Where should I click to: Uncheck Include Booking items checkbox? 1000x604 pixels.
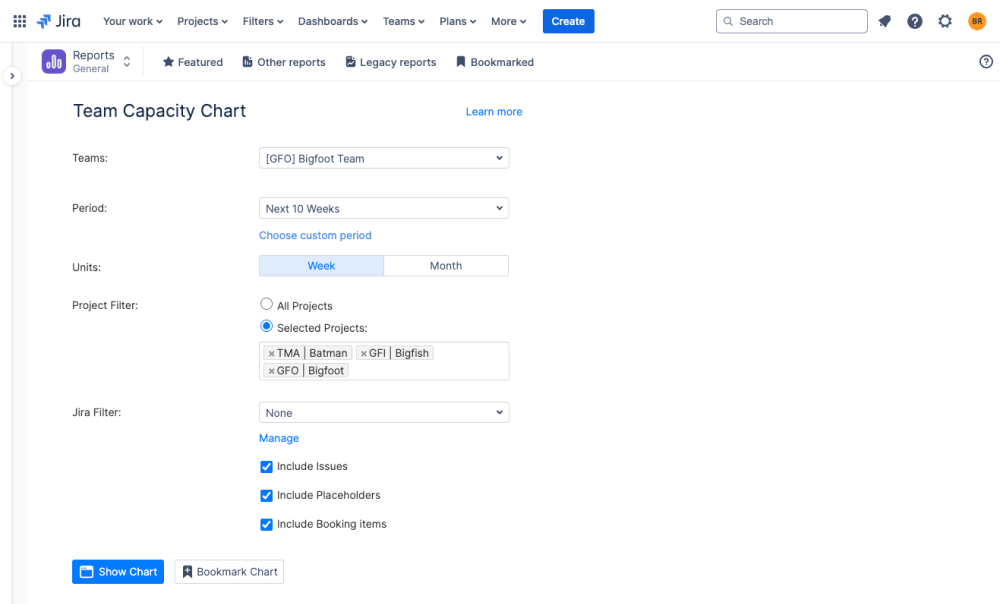tap(267, 524)
